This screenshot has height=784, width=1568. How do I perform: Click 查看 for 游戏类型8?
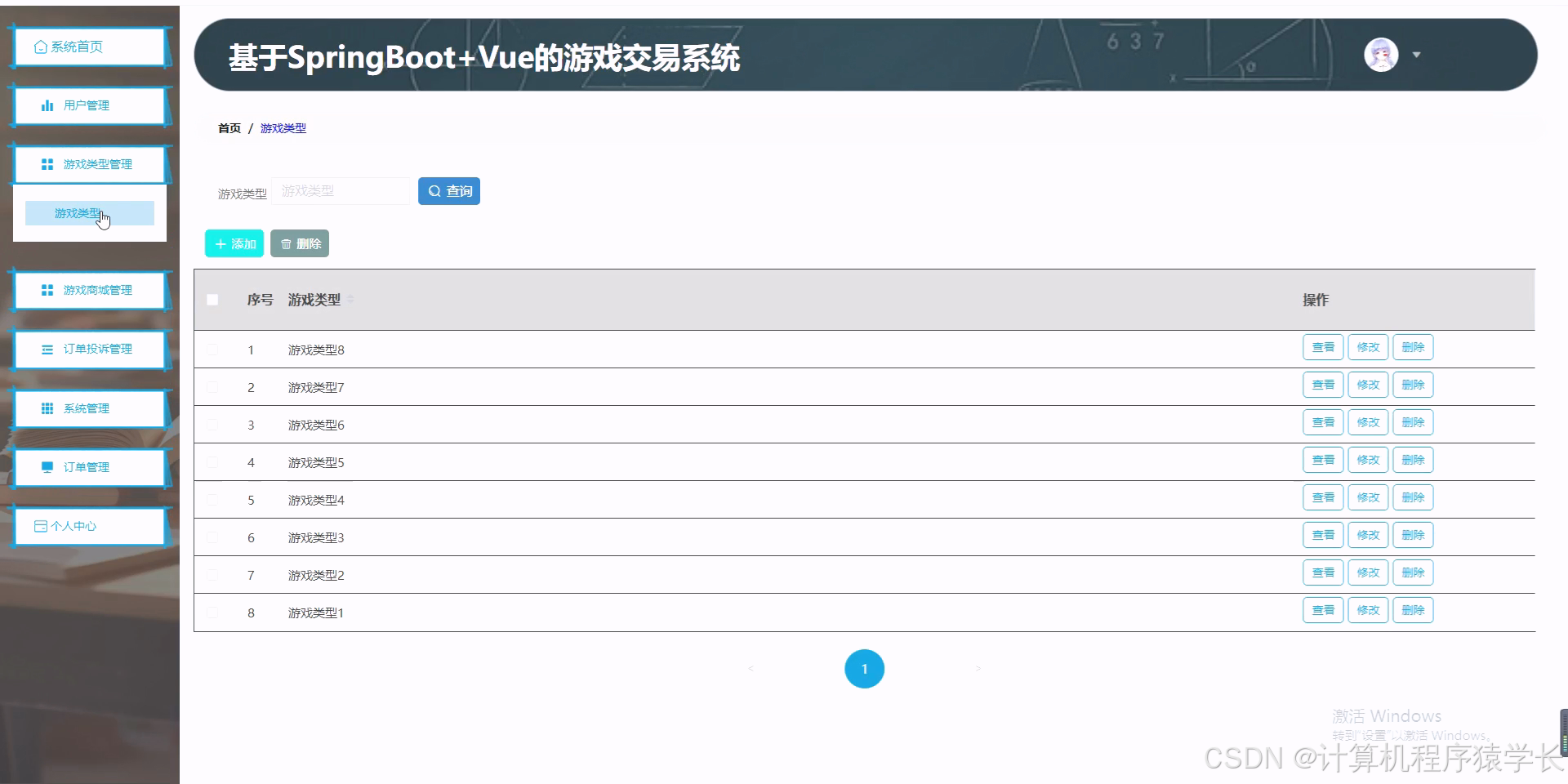pyautogui.click(x=1323, y=347)
